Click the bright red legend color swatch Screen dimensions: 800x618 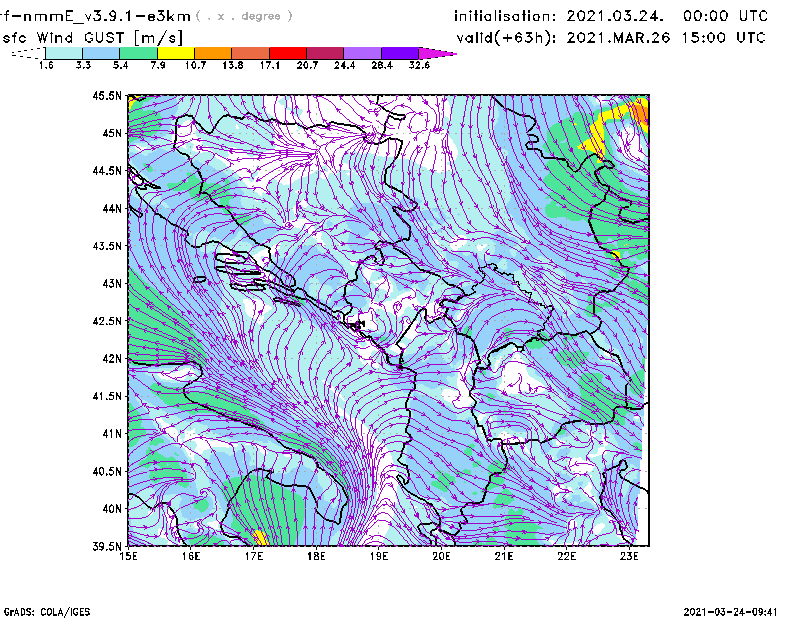click(288, 53)
